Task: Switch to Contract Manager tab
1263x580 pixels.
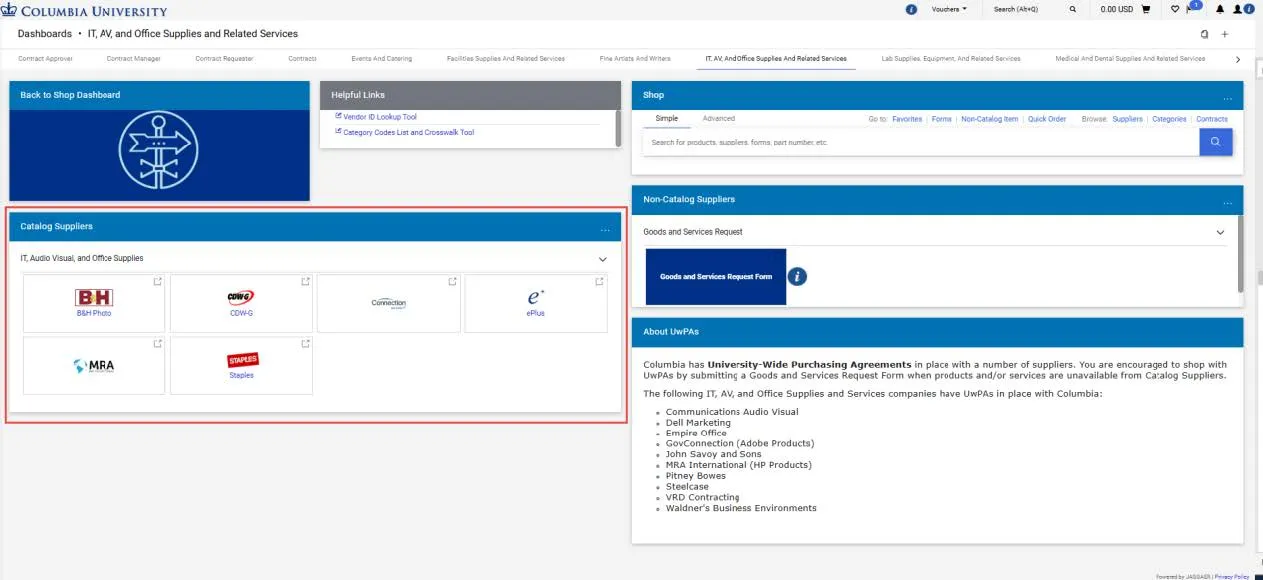Action: (x=134, y=58)
